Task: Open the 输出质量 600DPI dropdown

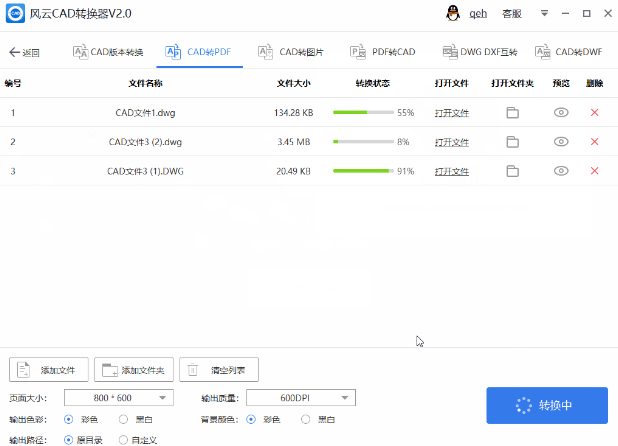Action: pyautogui.click(x=301, y=398)
